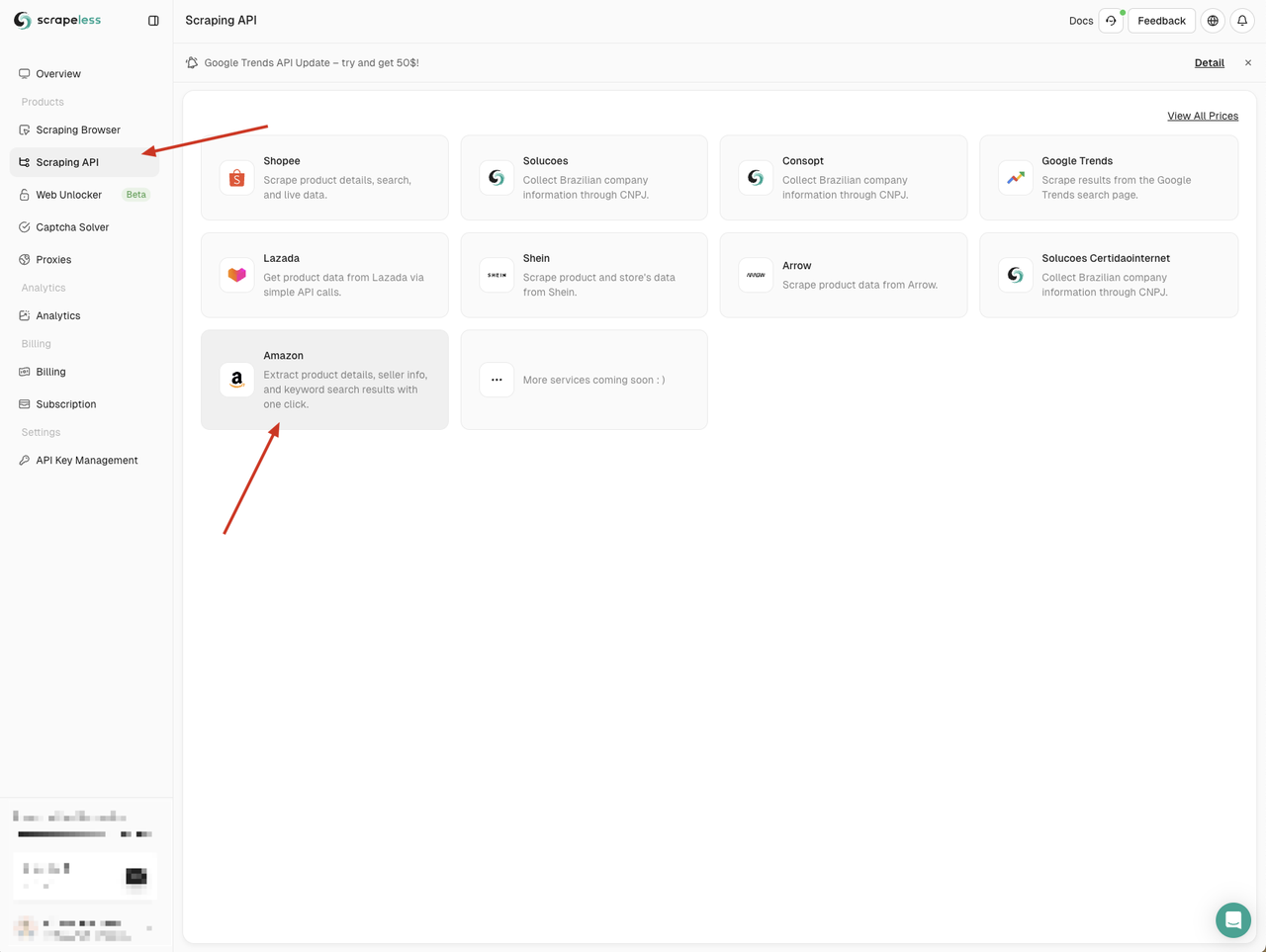Click the Lazada heart icon
1266x952 pixels.
pyautogui.click(x=237, y=275)
